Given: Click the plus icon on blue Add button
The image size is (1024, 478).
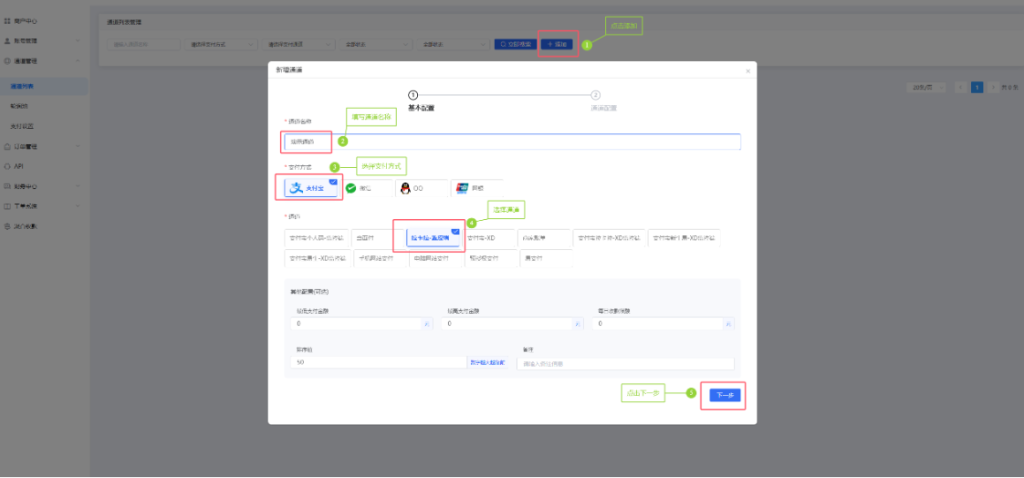Looking at the screenshot, I should pyautogui.click(x=549, y=44).
